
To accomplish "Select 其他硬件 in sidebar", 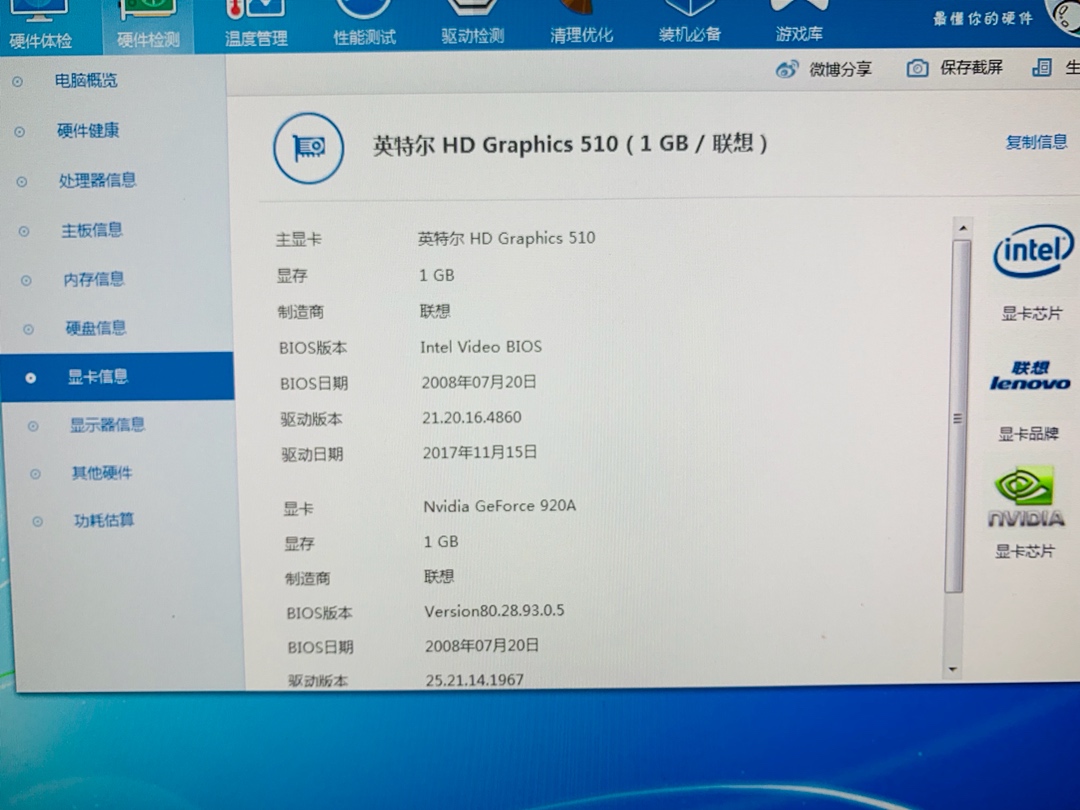I will coord(102,473).
